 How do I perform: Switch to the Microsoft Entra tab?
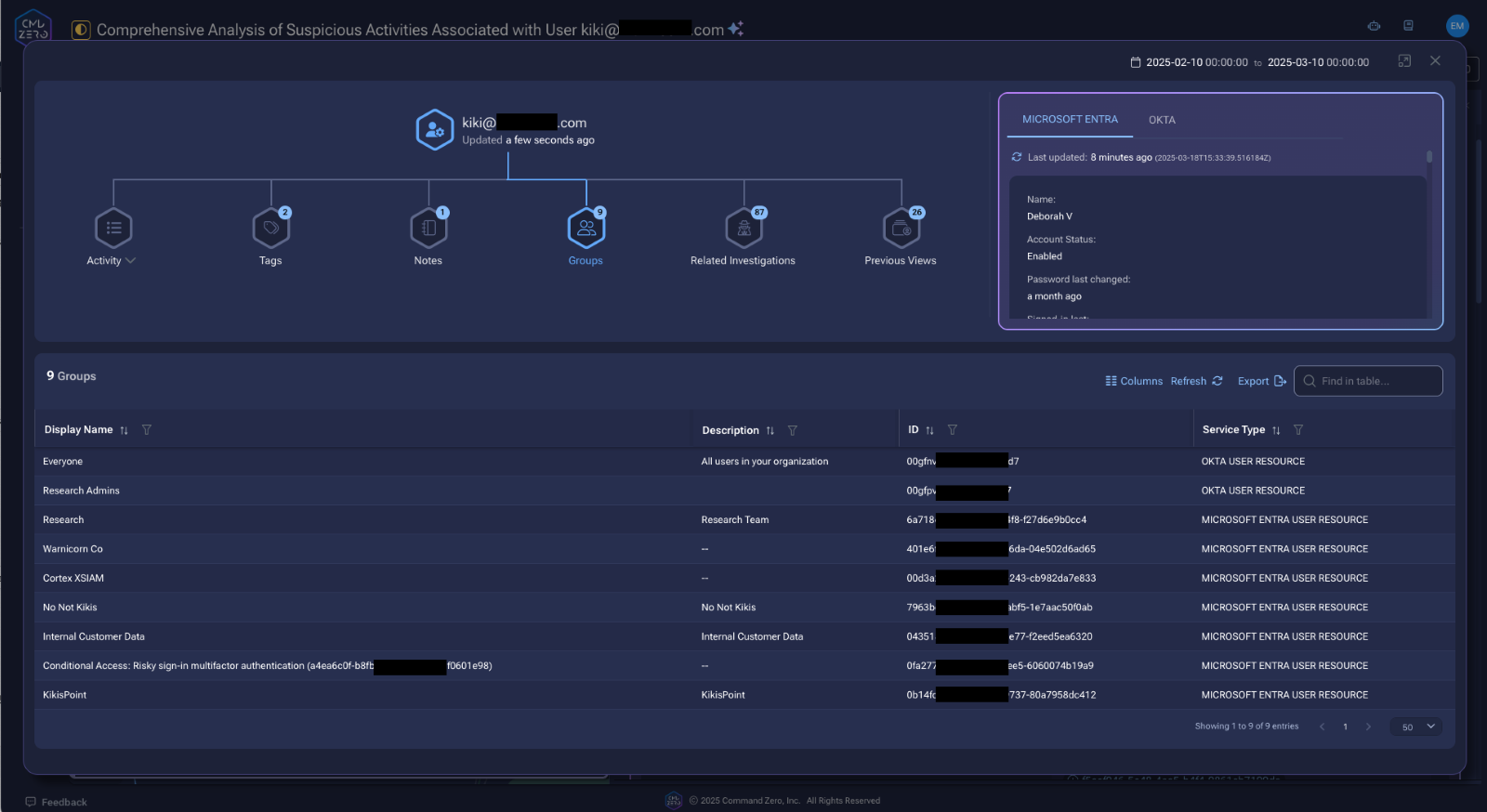pyautogui.click(x=1070, y=119)
